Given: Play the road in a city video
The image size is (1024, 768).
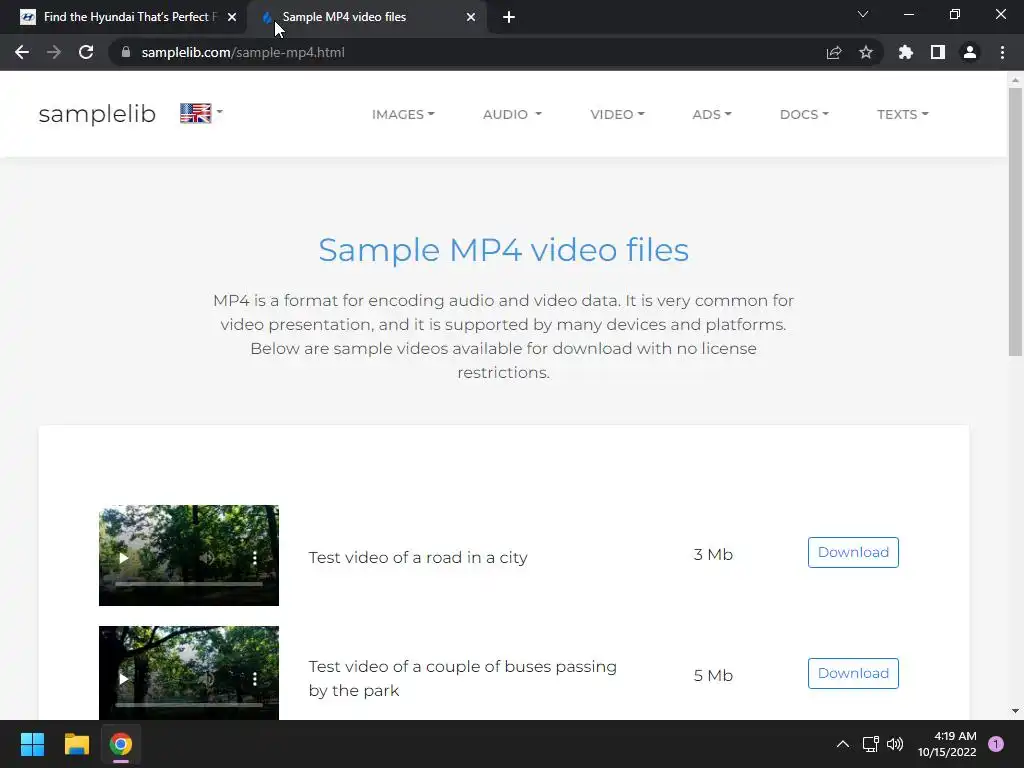Looking at the screenshot, I should click(123, 558).
